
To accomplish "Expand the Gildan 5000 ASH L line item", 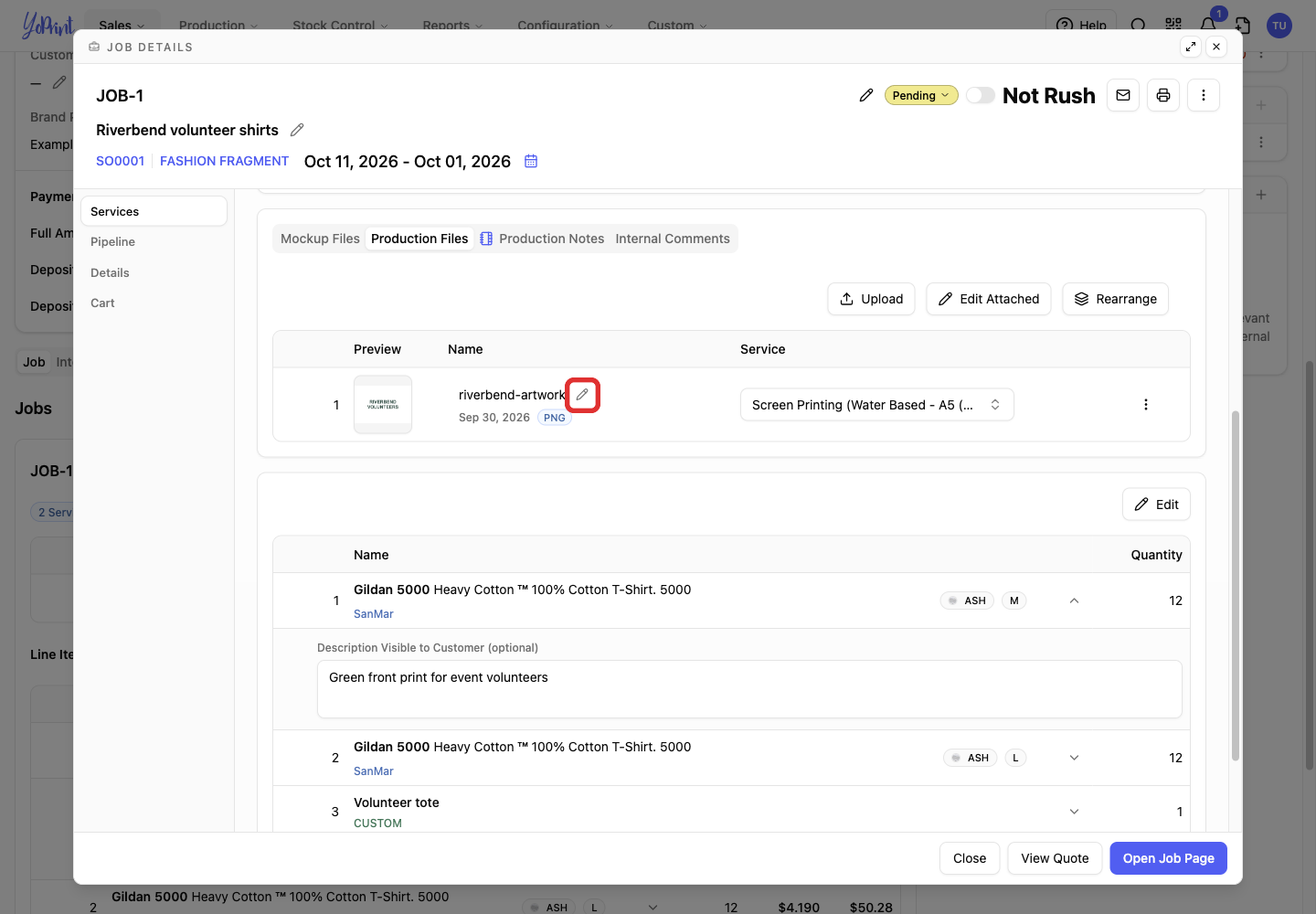I will tap(1075, 758).
